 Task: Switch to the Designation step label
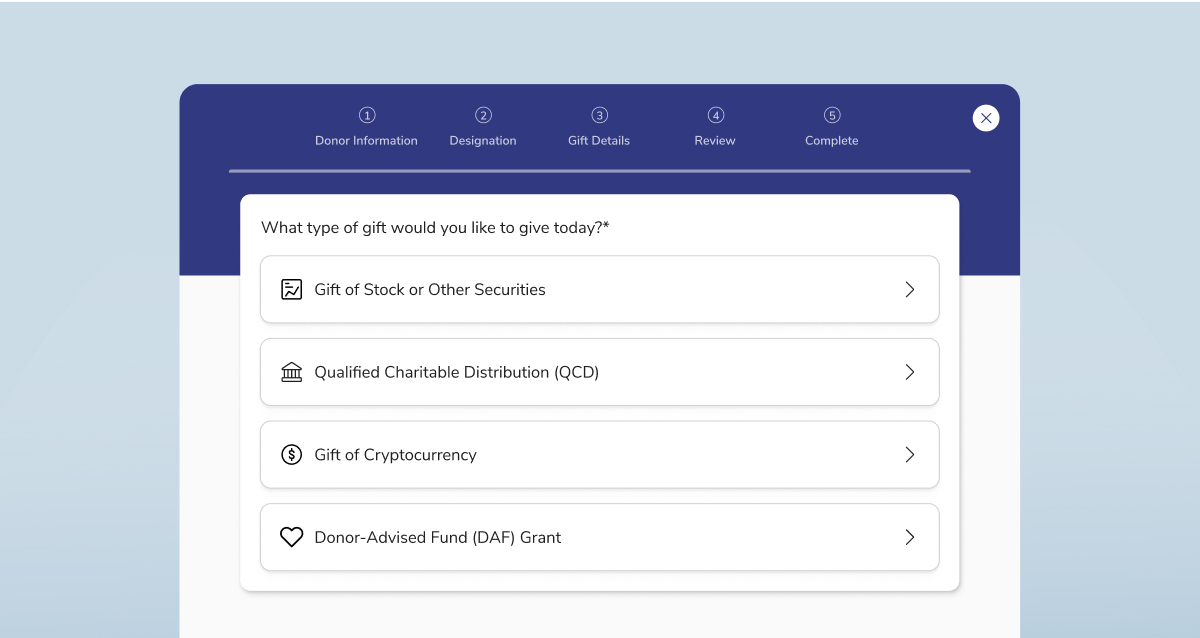(x=483, y=141)
